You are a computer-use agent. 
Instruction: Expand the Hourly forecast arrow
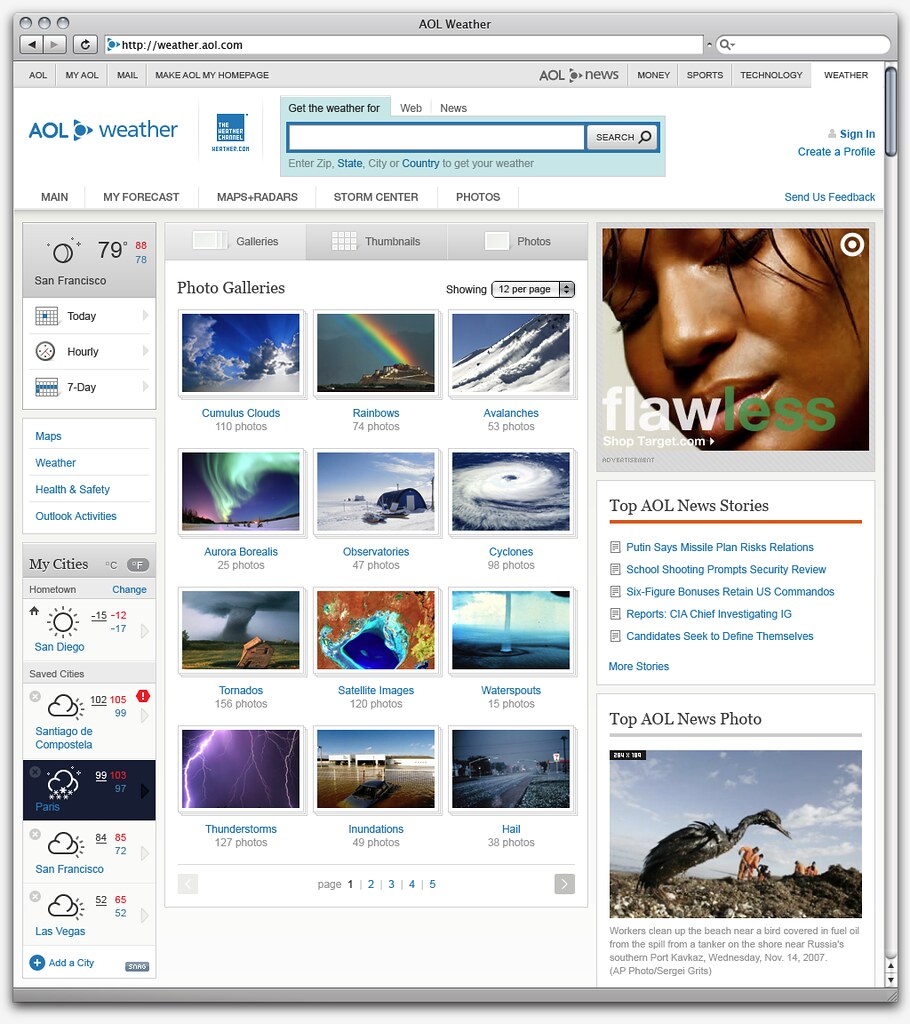click(145, 351)
